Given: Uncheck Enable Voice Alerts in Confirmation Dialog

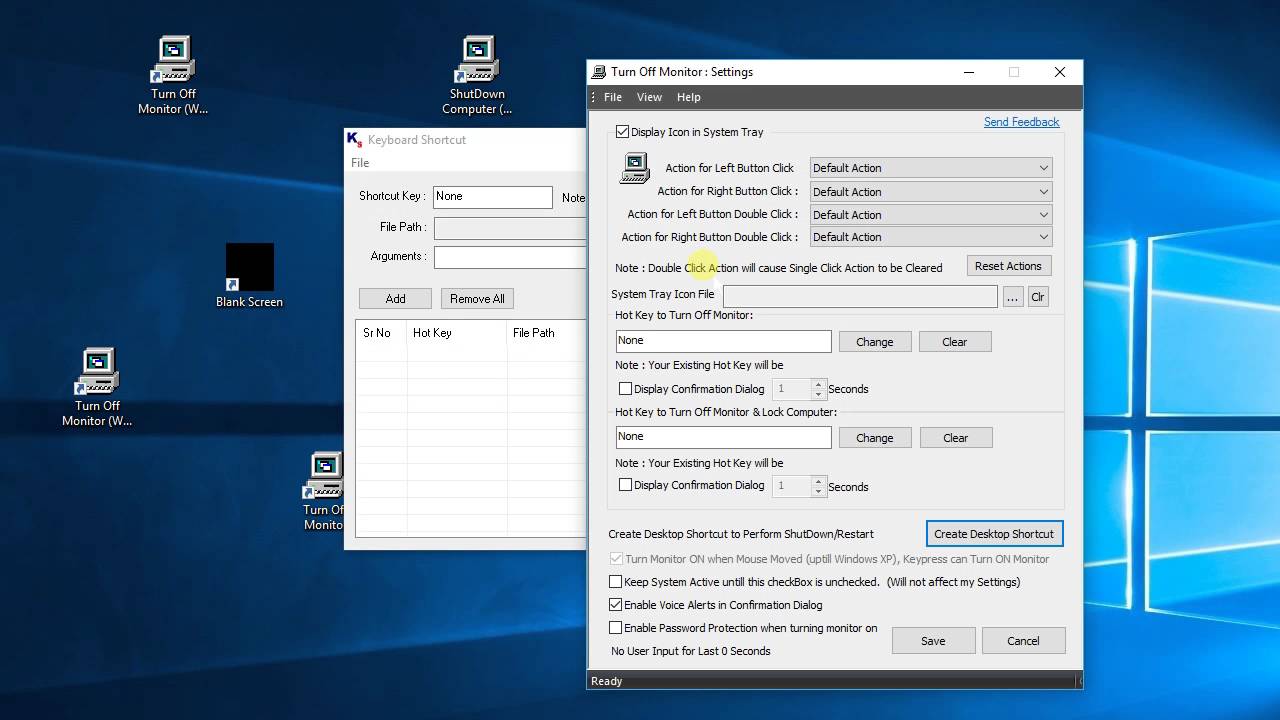Looking at the screenshot, I should point(616,605).
